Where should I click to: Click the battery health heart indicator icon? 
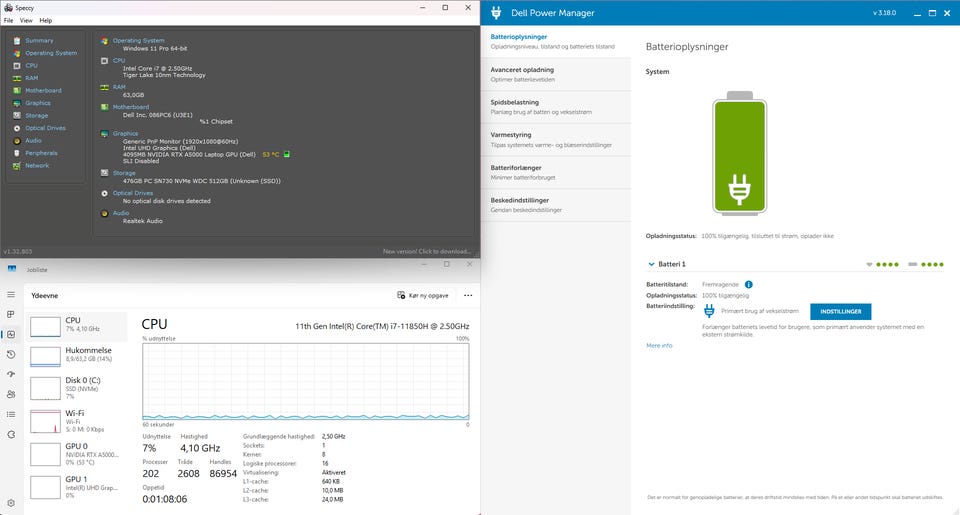869,265
